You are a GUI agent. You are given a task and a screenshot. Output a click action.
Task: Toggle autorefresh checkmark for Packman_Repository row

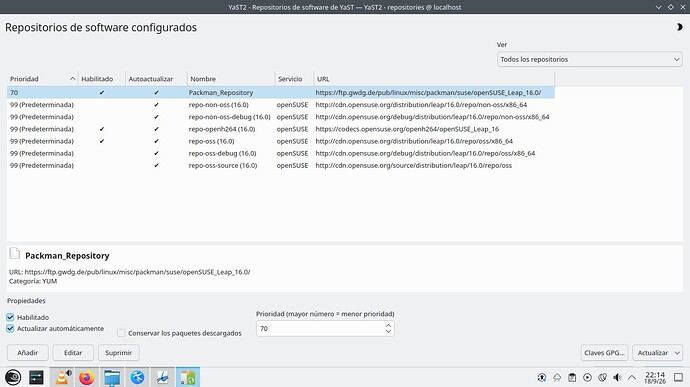tap(156, 92)
